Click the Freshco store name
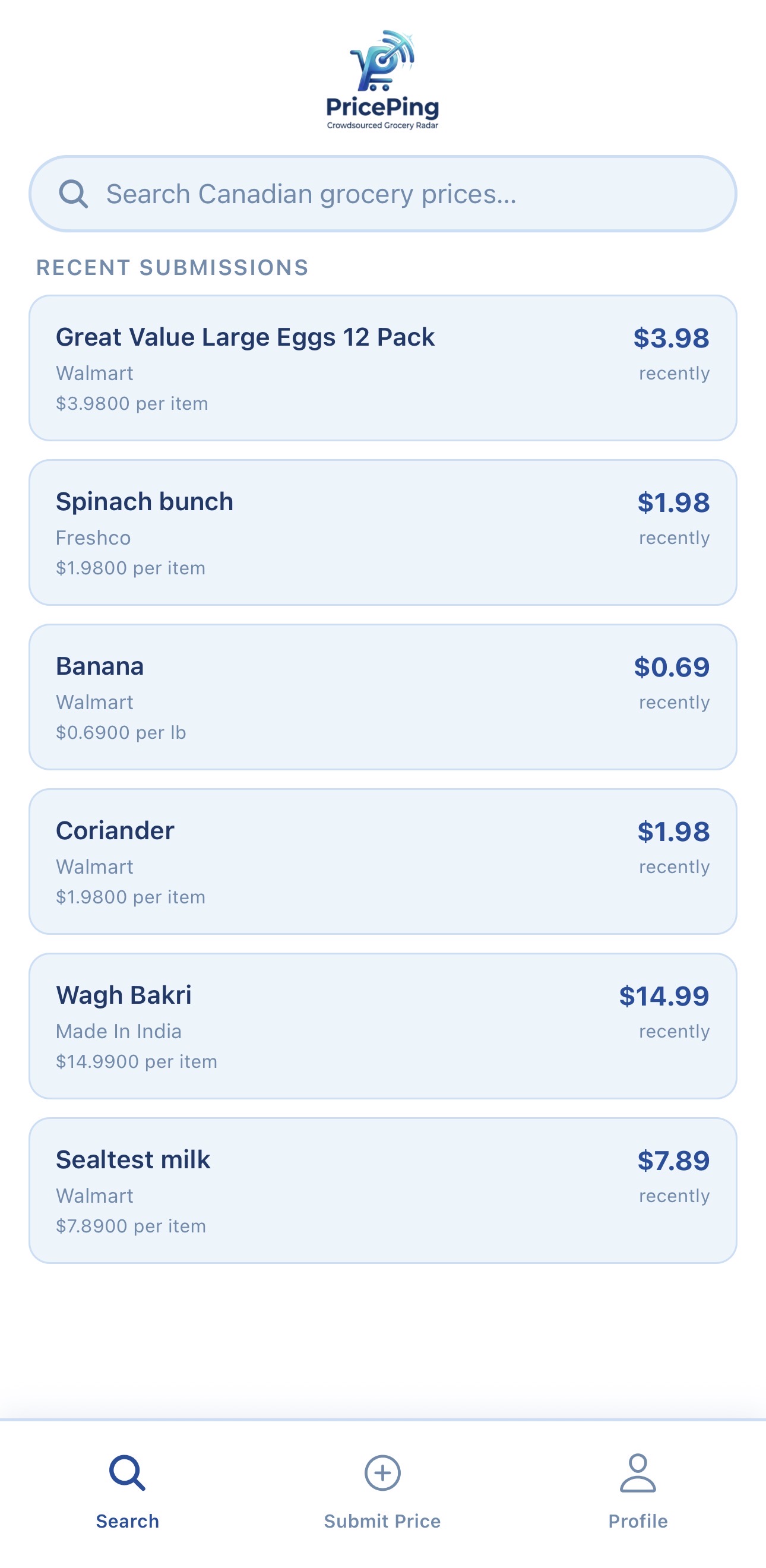Viewport: 766px width, 1568px height. coord(93,538)
